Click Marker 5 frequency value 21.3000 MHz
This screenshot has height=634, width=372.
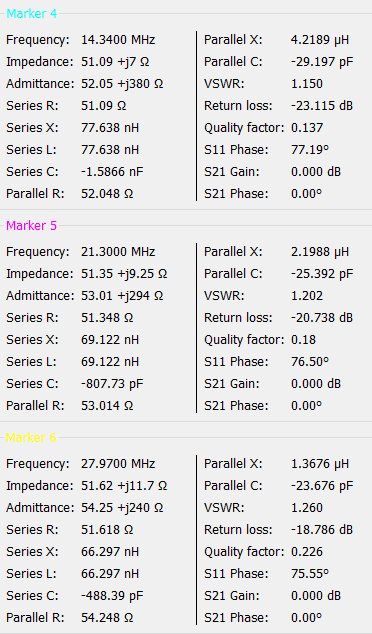click(118, 251)
